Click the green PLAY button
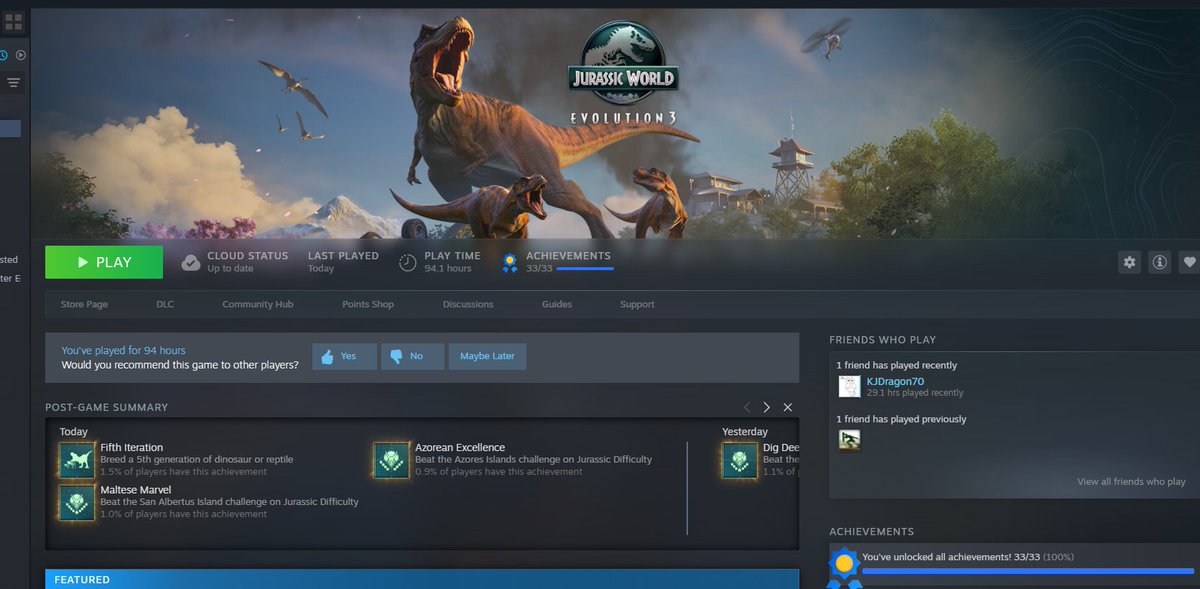The height and width of the screenshot is (589, 1200). (x=104, y=262)
